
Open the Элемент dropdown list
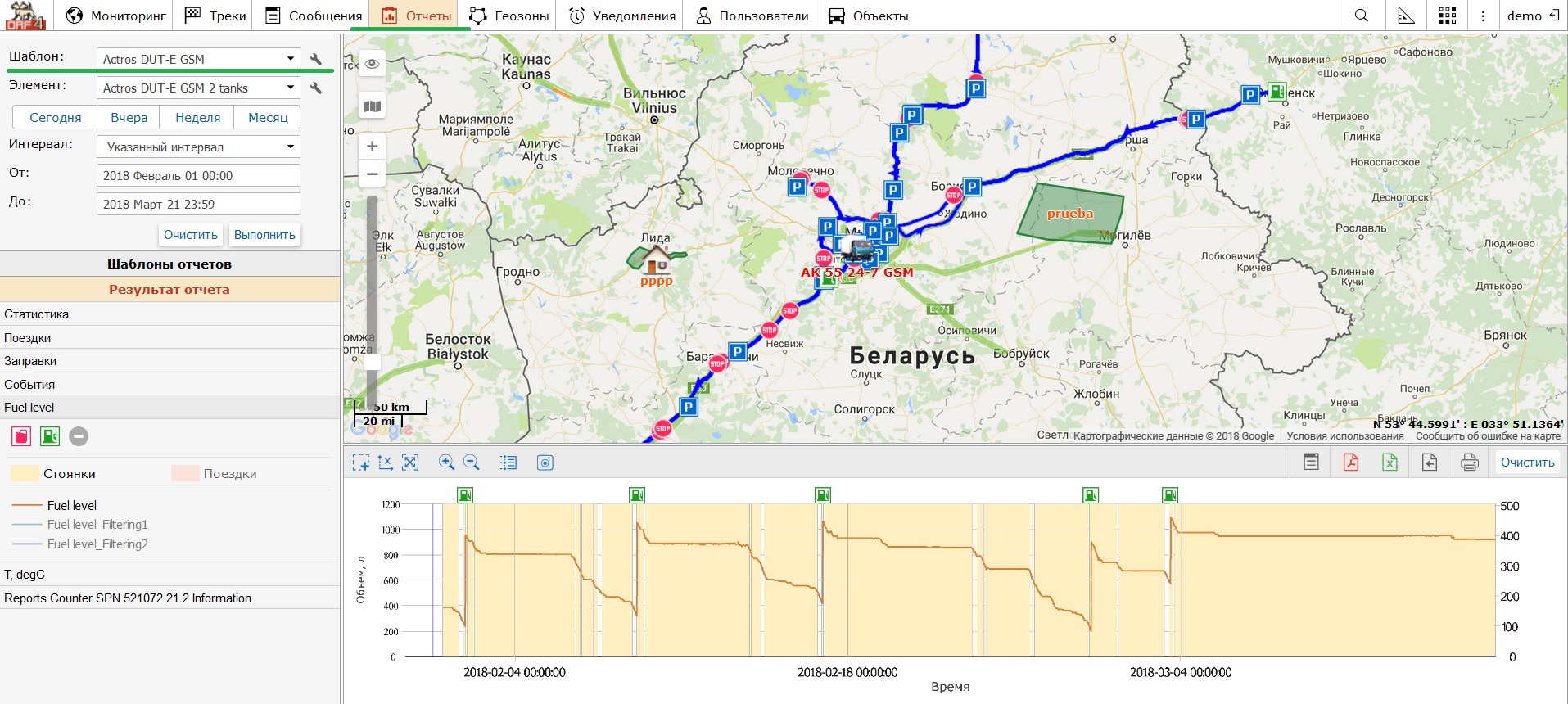click(x=198, y=88)
